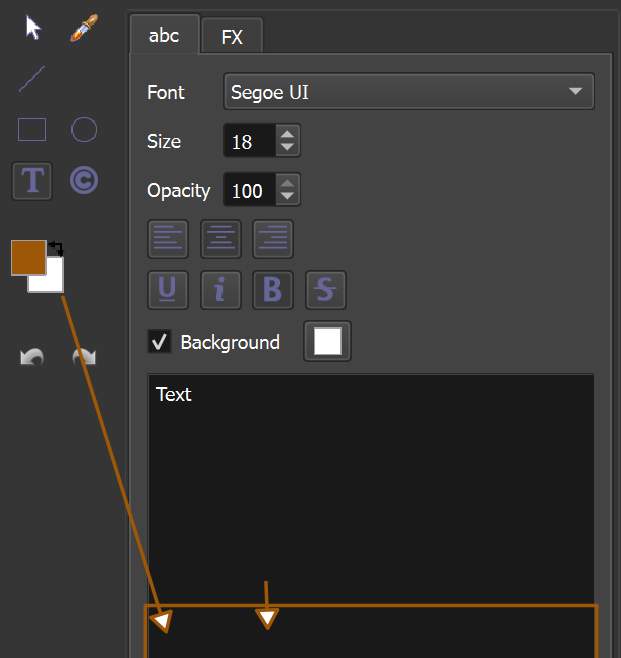Center align the text
Viewport: 621px width, 658px height.
click(x=221, y=238)
